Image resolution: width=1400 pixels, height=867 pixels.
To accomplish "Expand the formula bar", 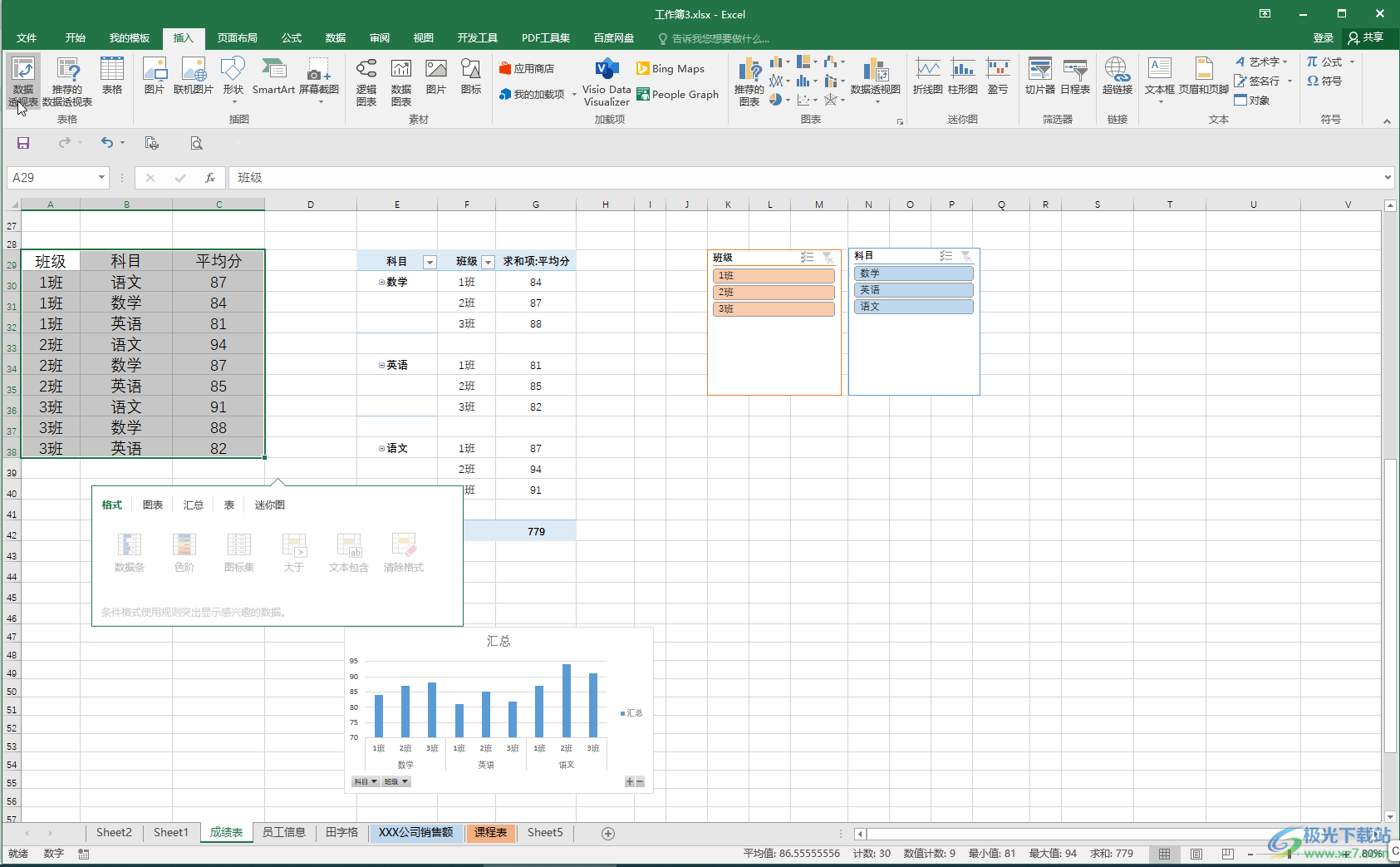I will click(1388, 177).
